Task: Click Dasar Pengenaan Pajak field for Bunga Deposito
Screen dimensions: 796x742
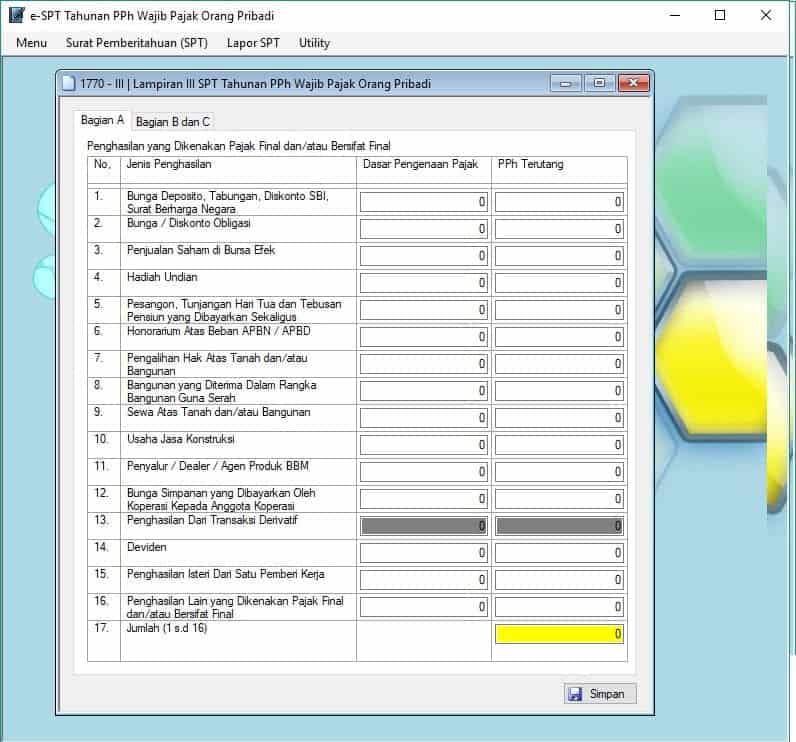Action: [424, 202]
